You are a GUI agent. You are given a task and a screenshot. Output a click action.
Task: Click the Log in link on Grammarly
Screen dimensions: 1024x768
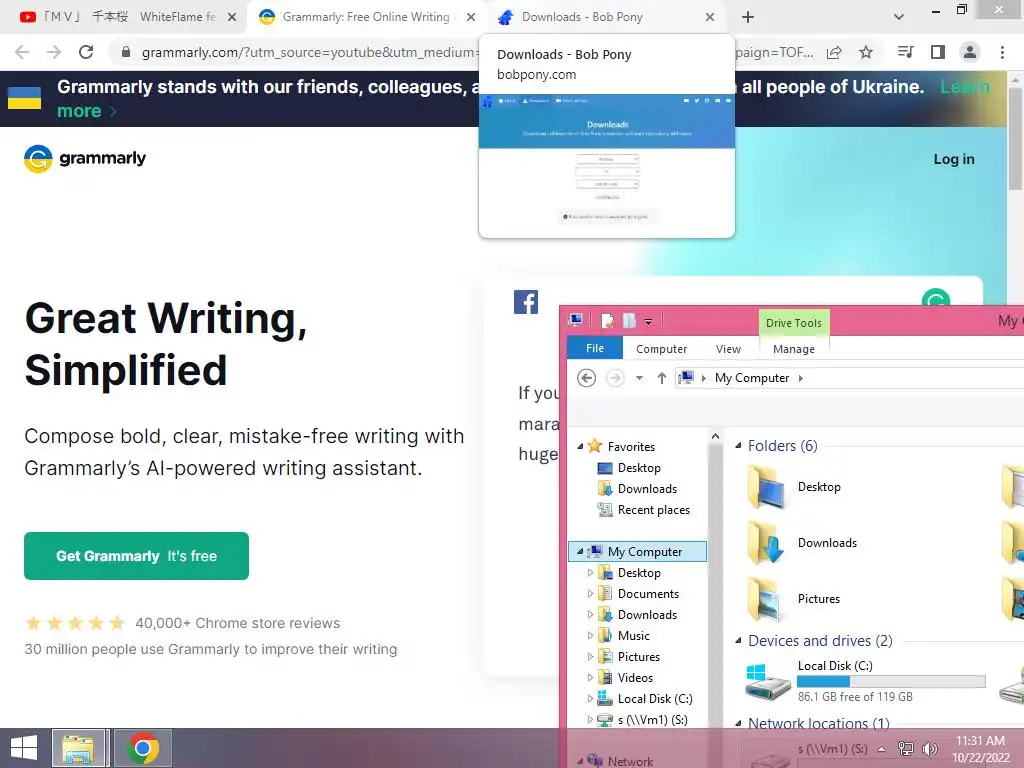point(953,159)
